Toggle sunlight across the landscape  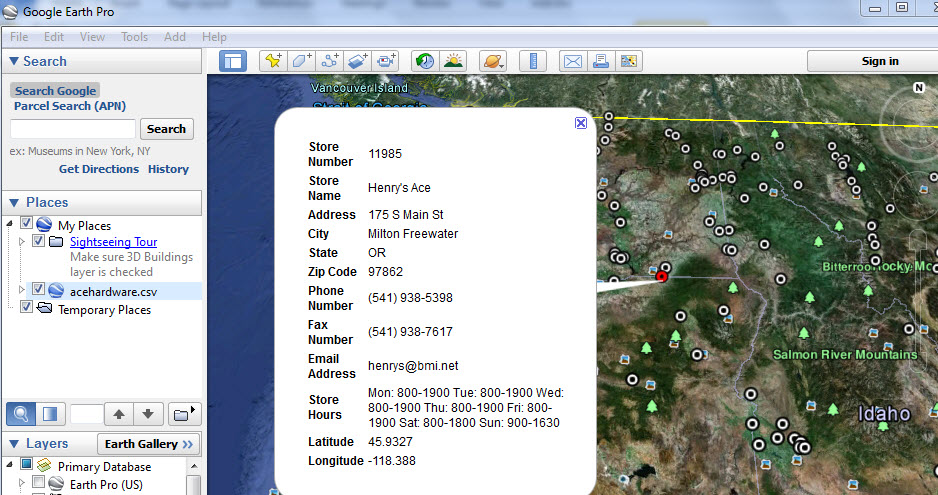[x=453, y=61]
